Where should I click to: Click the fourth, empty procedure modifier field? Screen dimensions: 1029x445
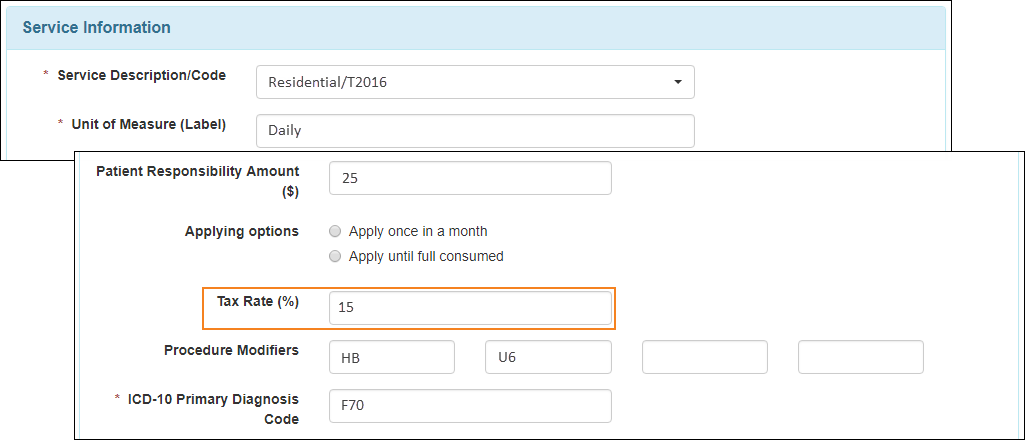[861, 357]
